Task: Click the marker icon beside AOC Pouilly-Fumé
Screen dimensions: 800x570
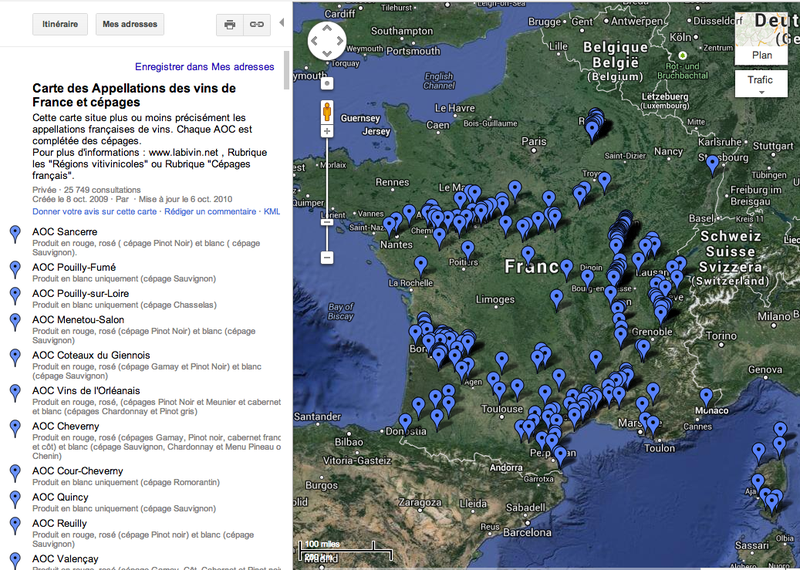Action: tap(15, 270)
